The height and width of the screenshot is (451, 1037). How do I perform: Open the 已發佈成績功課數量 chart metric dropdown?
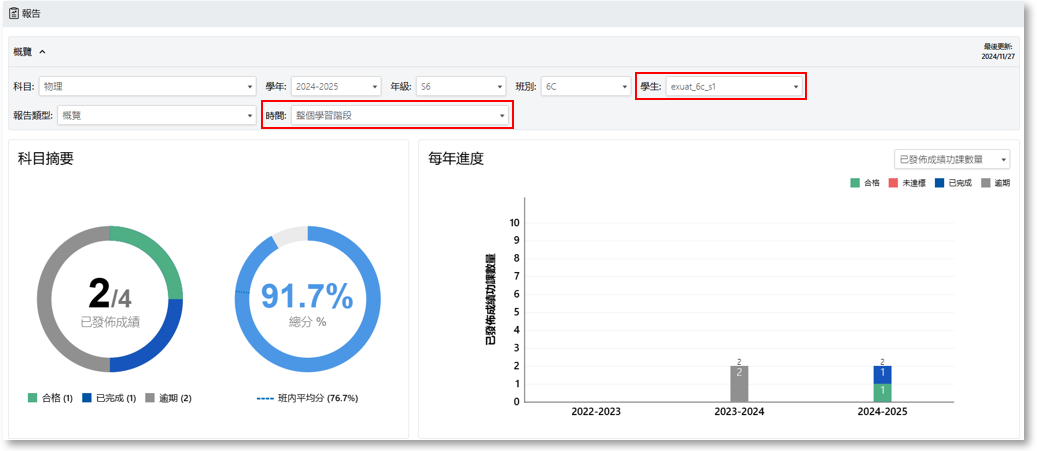(951, 159)
